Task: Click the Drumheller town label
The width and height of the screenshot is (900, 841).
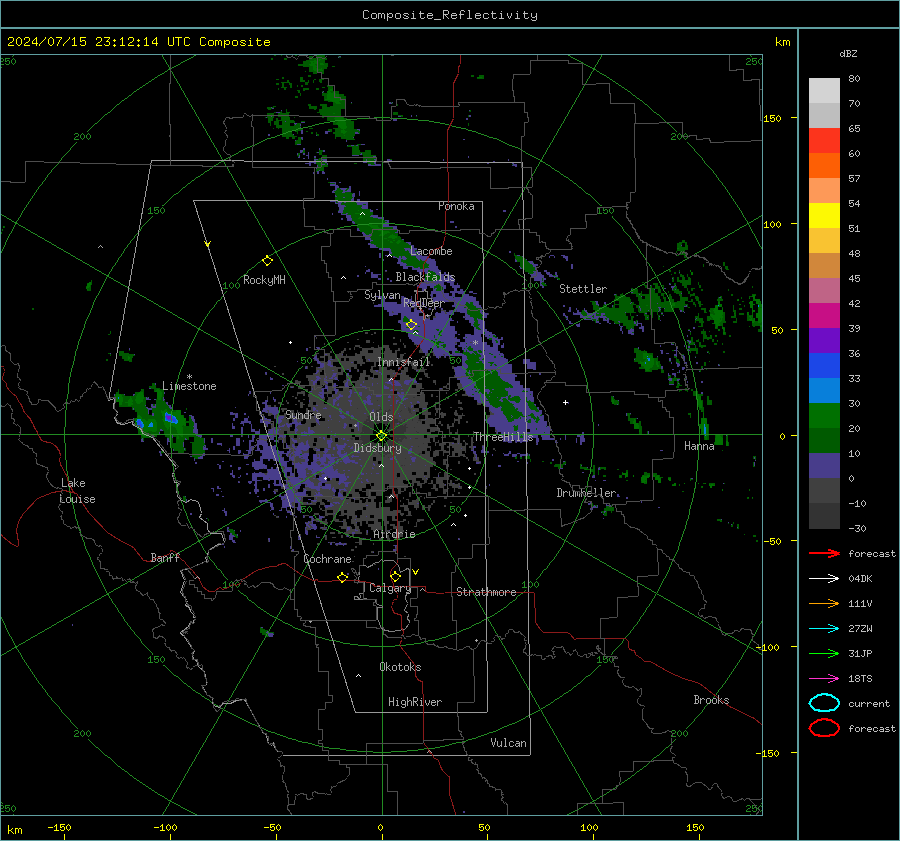Action: [x=587, y=493]
